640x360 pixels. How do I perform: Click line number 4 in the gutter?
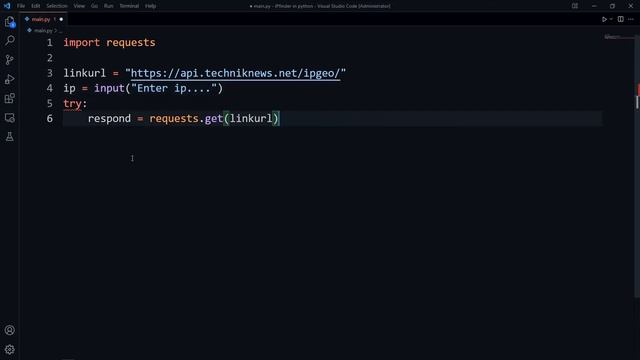tap(49, 88)
